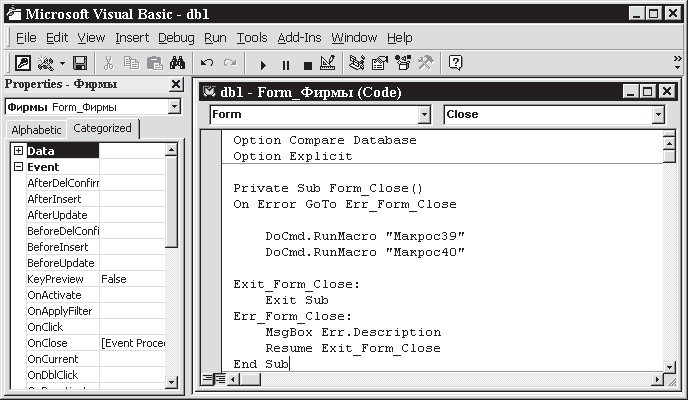
Task: Collapse the Event category
Action: (18, 167)
